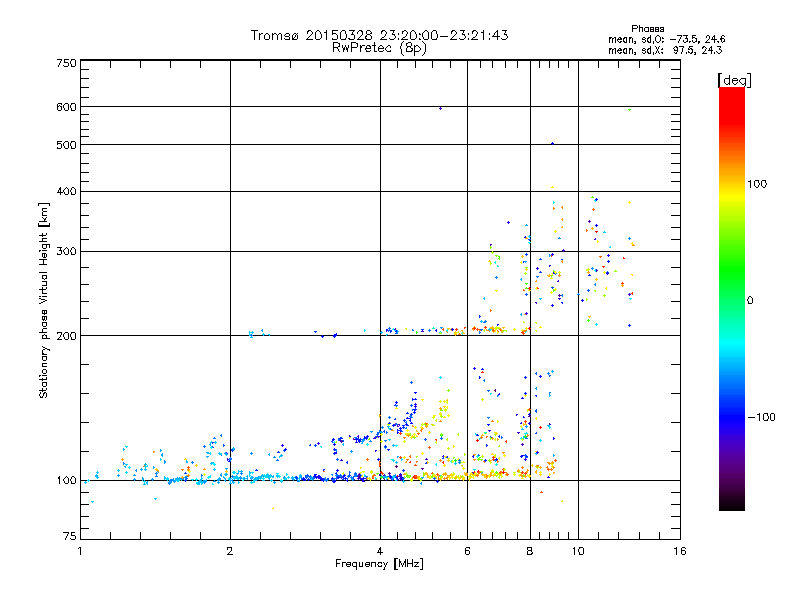
Task: Click the y-axis tick label '75'
Action: tap(70, 536)
